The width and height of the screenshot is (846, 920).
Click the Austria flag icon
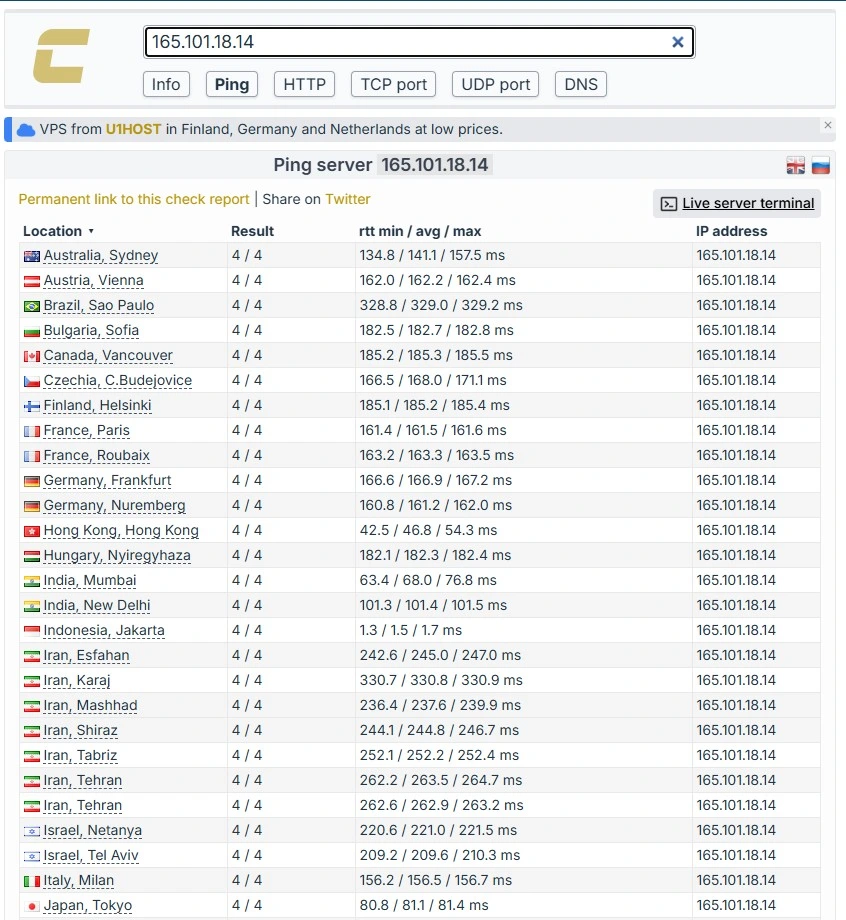point(32,282)
